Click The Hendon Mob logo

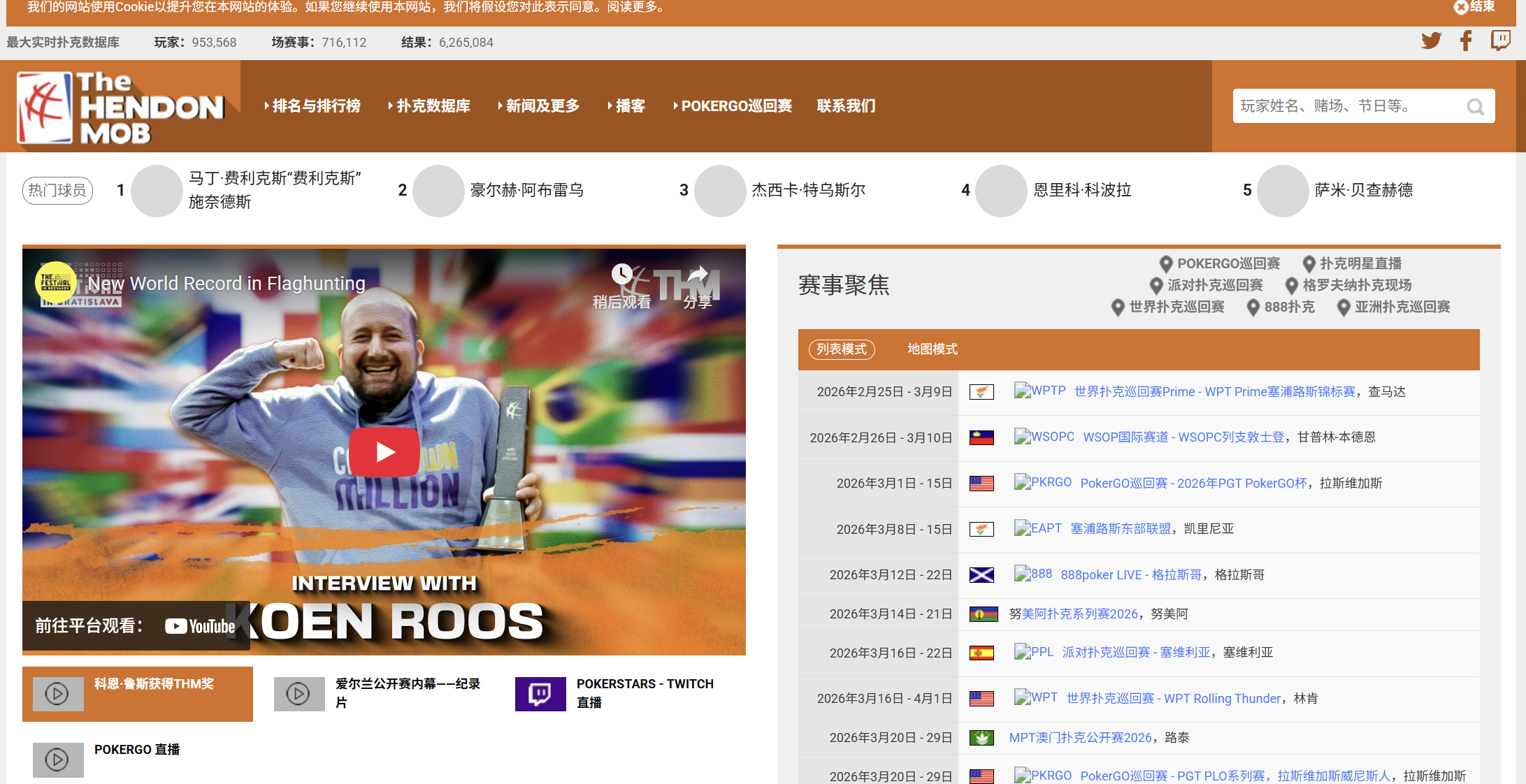coord(120,107)
